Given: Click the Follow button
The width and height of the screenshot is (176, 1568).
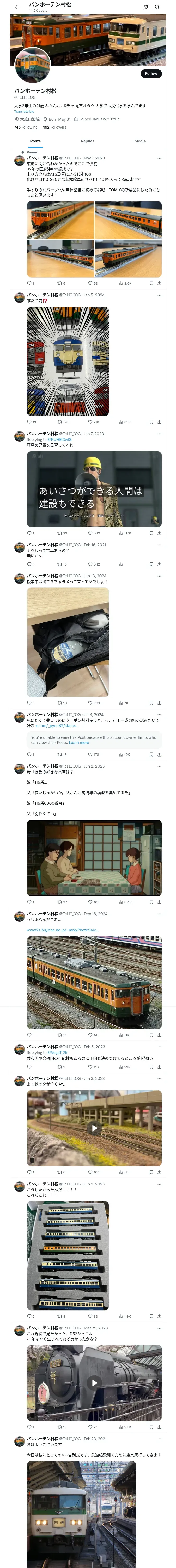Looking at the screenshot, I should click(x=151, y=74).
